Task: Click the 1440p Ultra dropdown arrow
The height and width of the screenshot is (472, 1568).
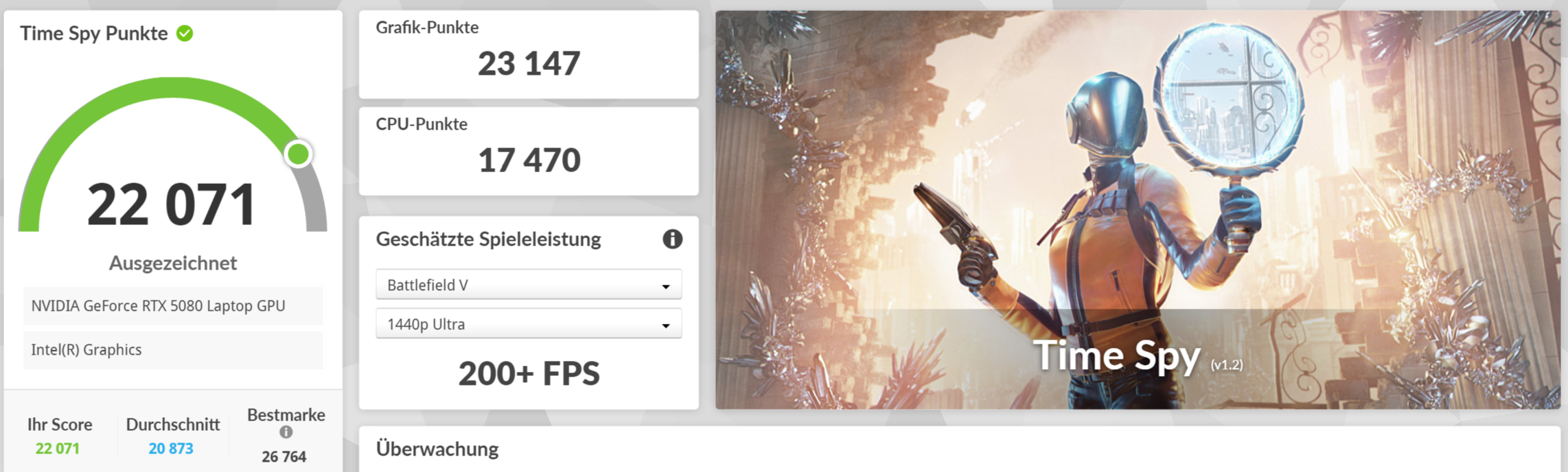Action: point(665,326)
